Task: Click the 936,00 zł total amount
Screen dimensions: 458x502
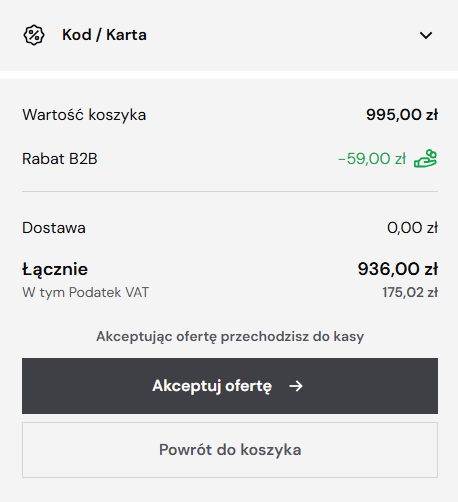Action: [398, 269]
